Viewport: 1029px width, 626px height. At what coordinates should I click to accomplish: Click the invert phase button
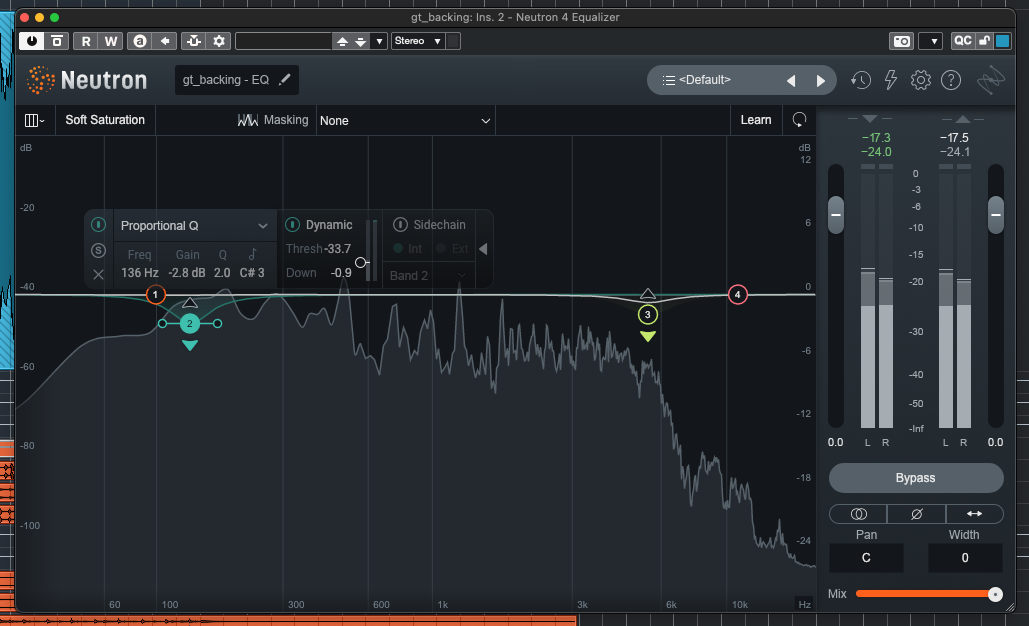point(916,514)
